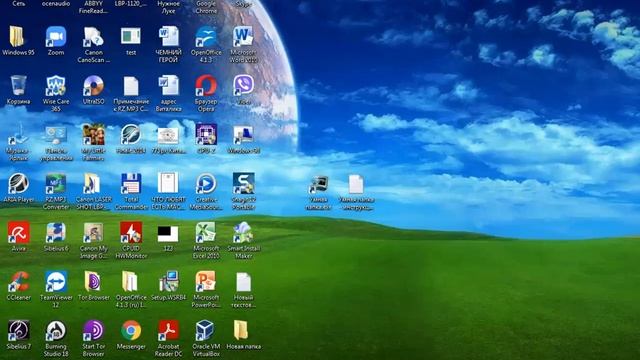Viewport: 640px width, 360px height.
Task: Click the 'Нужное Луке' icon label
Action: [169, 7]
